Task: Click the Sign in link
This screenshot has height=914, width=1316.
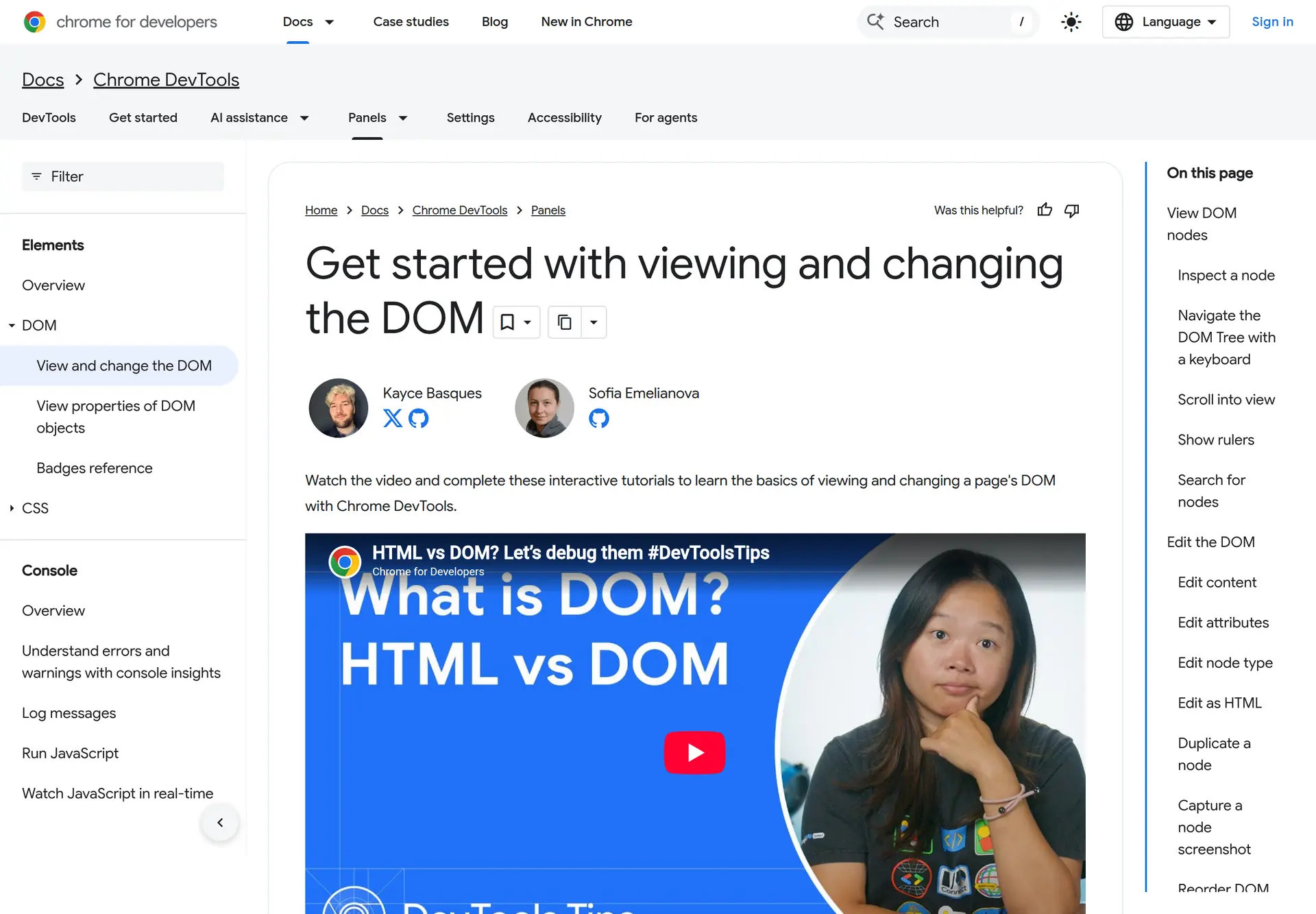Action: tap(1272, 22)
